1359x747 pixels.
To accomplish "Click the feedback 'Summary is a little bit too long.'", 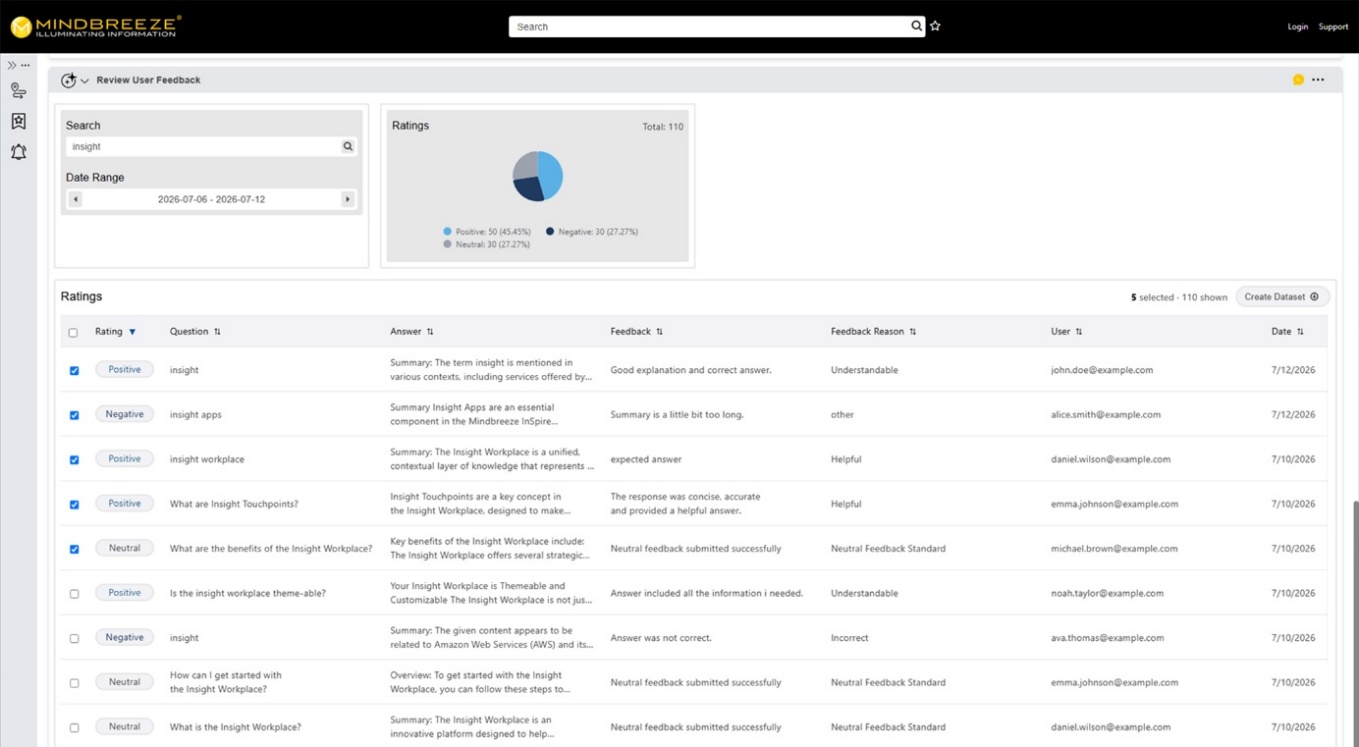I will click(x=677, y=414).
